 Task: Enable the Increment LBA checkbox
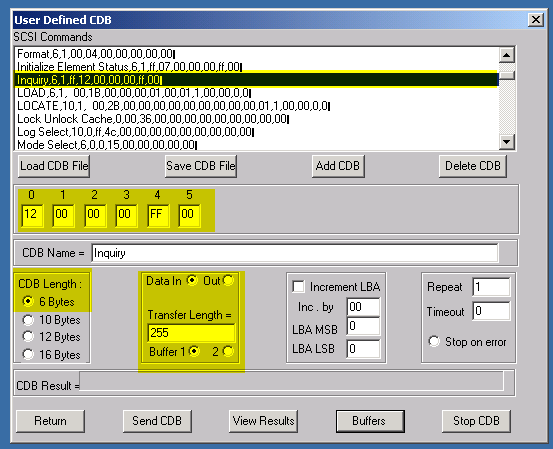[298, 286]
